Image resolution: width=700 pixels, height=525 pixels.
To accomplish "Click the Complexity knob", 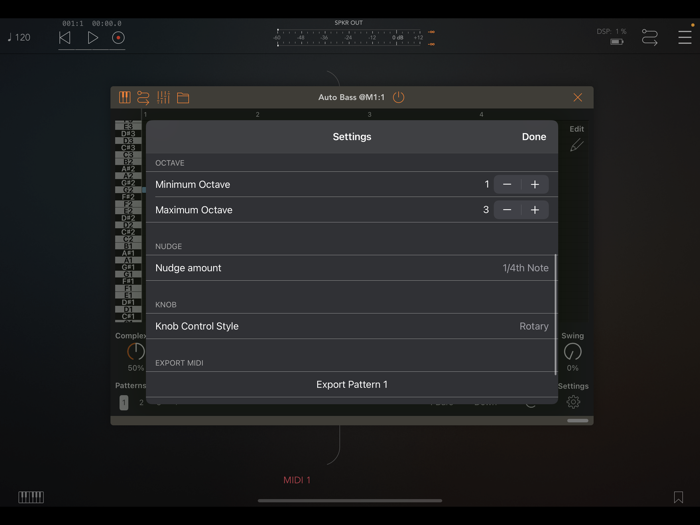I will coord(136,352).
